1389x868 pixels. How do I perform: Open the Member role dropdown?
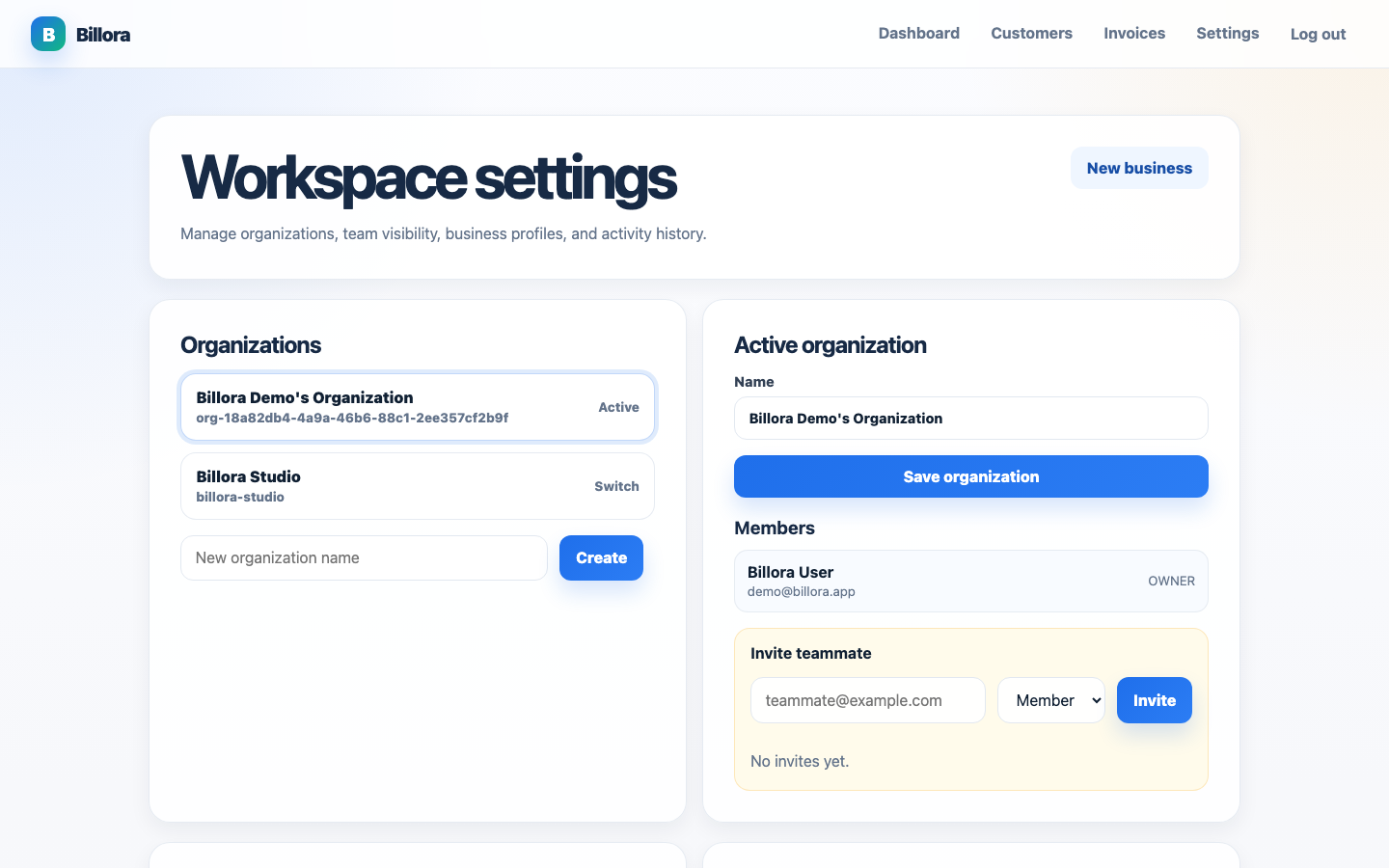tap(1051, 700)
